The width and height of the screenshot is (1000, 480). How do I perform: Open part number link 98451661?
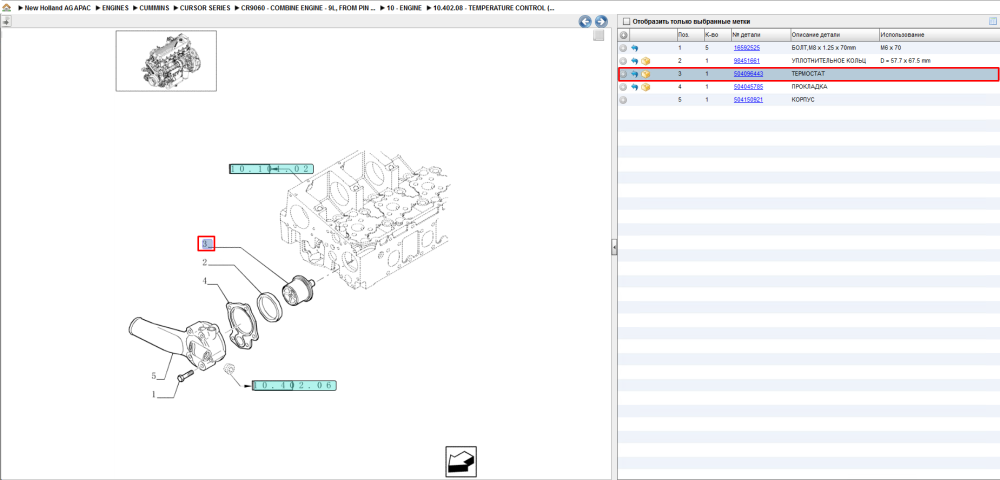746,61
